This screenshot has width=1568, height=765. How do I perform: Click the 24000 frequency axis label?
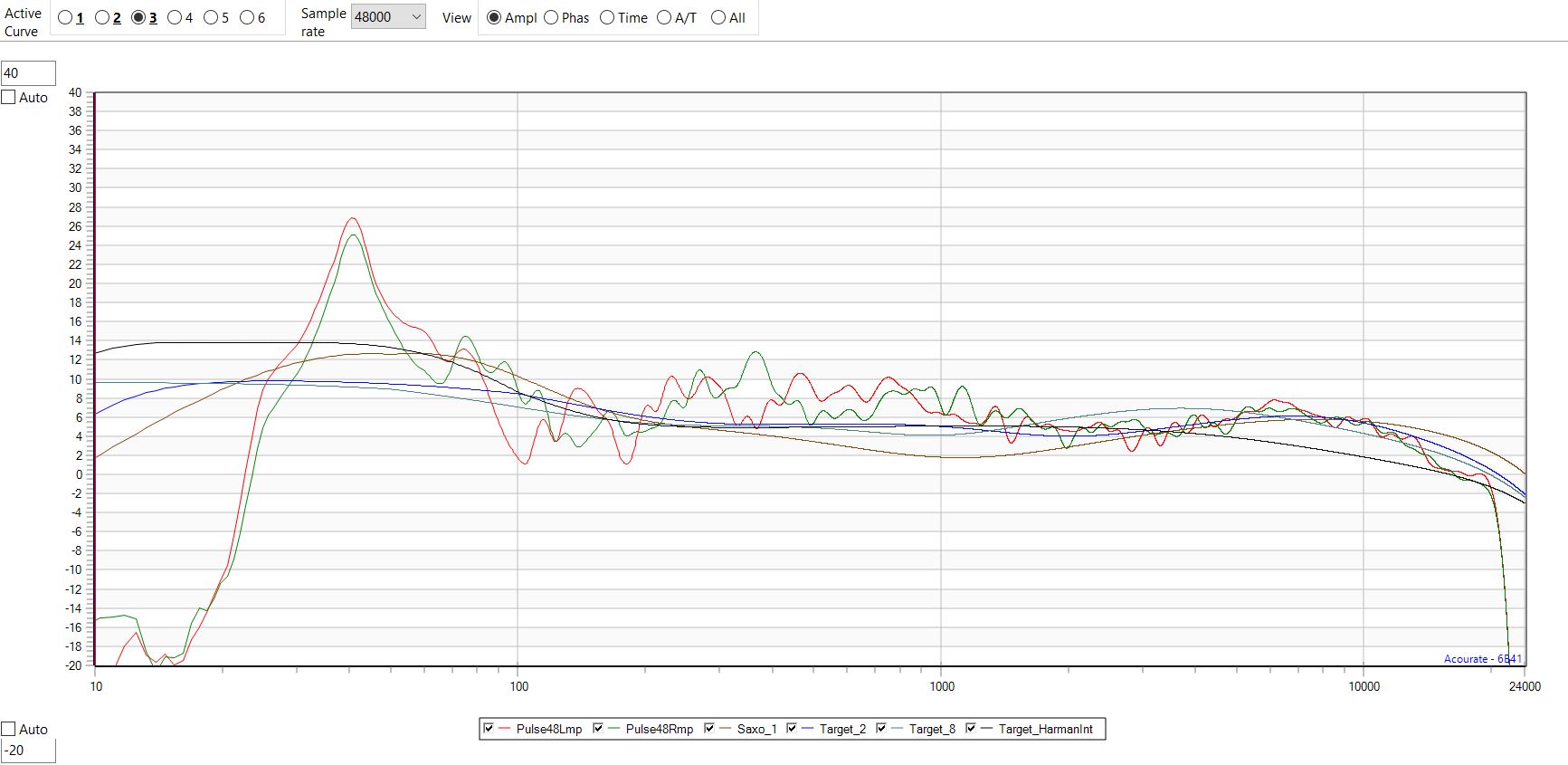tap(1525, 686)
